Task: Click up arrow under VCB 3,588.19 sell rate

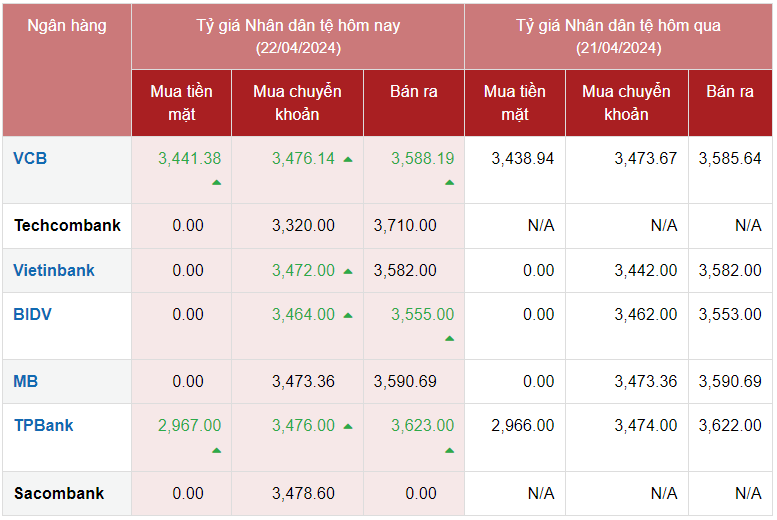Action: click(449, 183)
